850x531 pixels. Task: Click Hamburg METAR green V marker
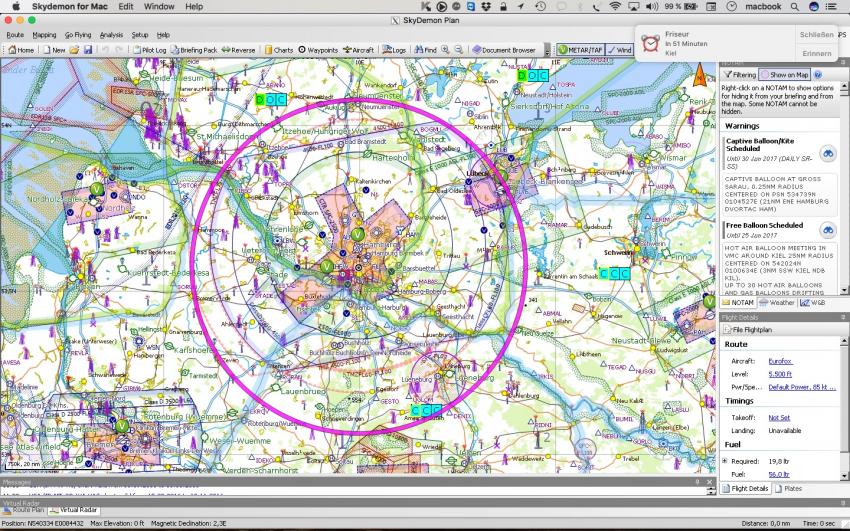[x=357, y=235]
